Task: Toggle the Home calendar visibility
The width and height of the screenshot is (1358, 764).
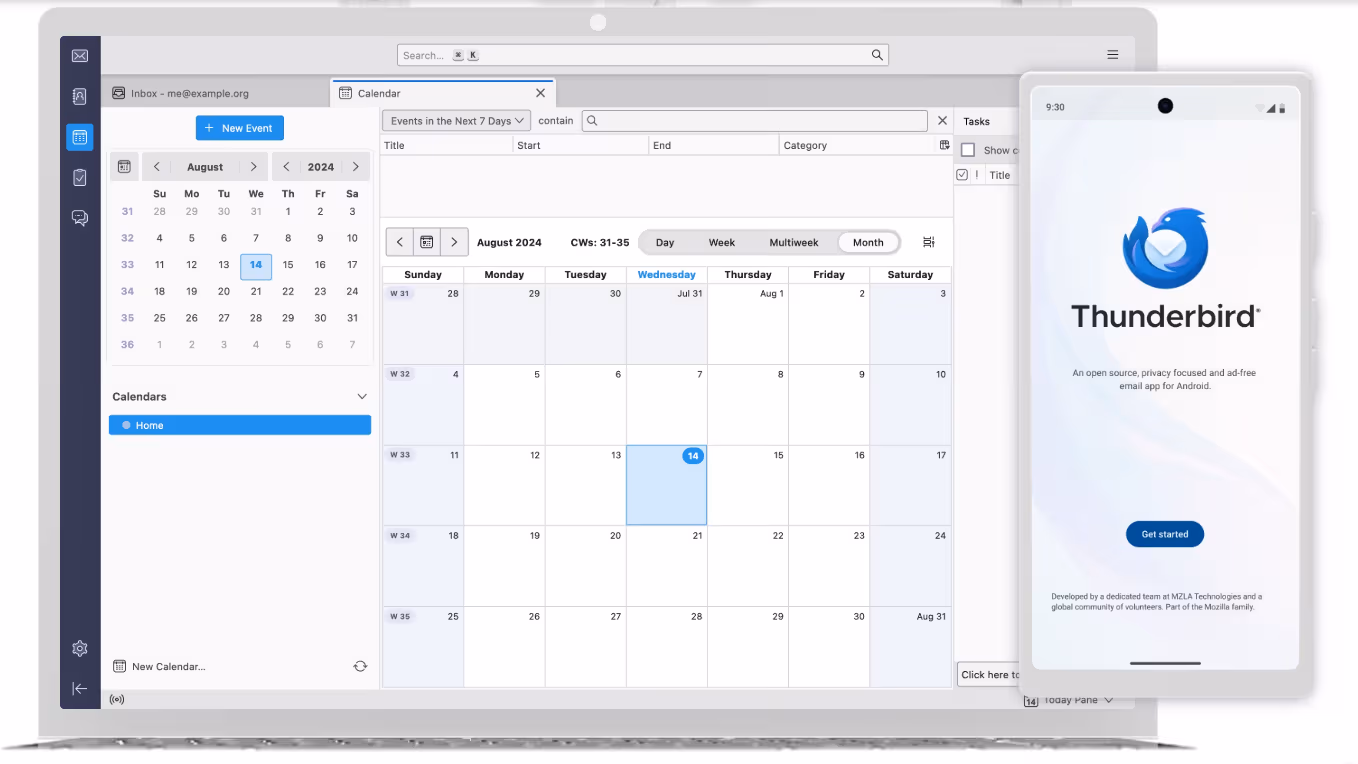Action: 126,425
